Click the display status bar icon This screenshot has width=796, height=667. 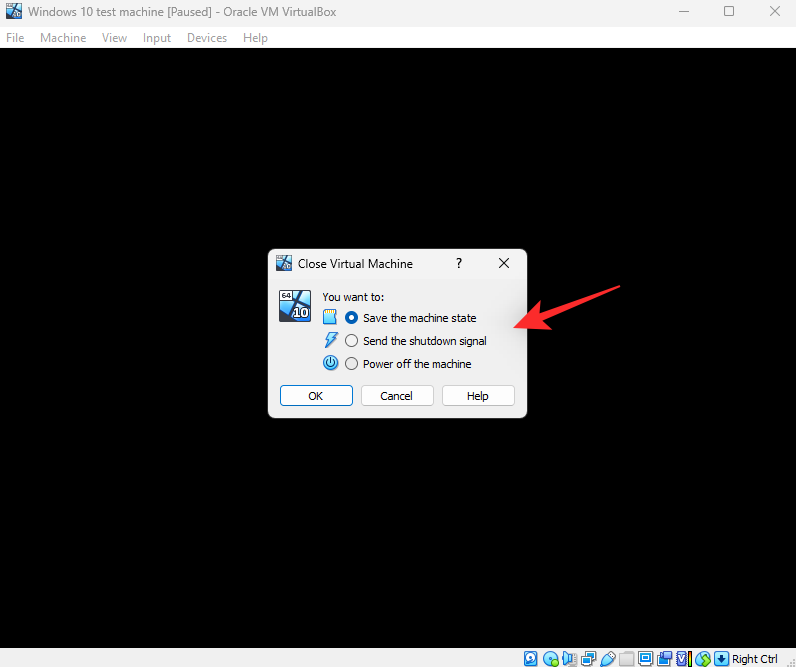coord(645,658)
